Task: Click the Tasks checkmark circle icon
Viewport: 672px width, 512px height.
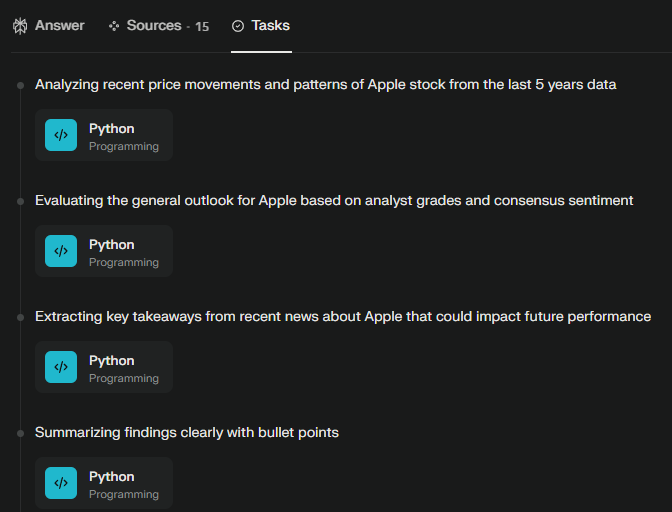Action: (x=238, y=26)
